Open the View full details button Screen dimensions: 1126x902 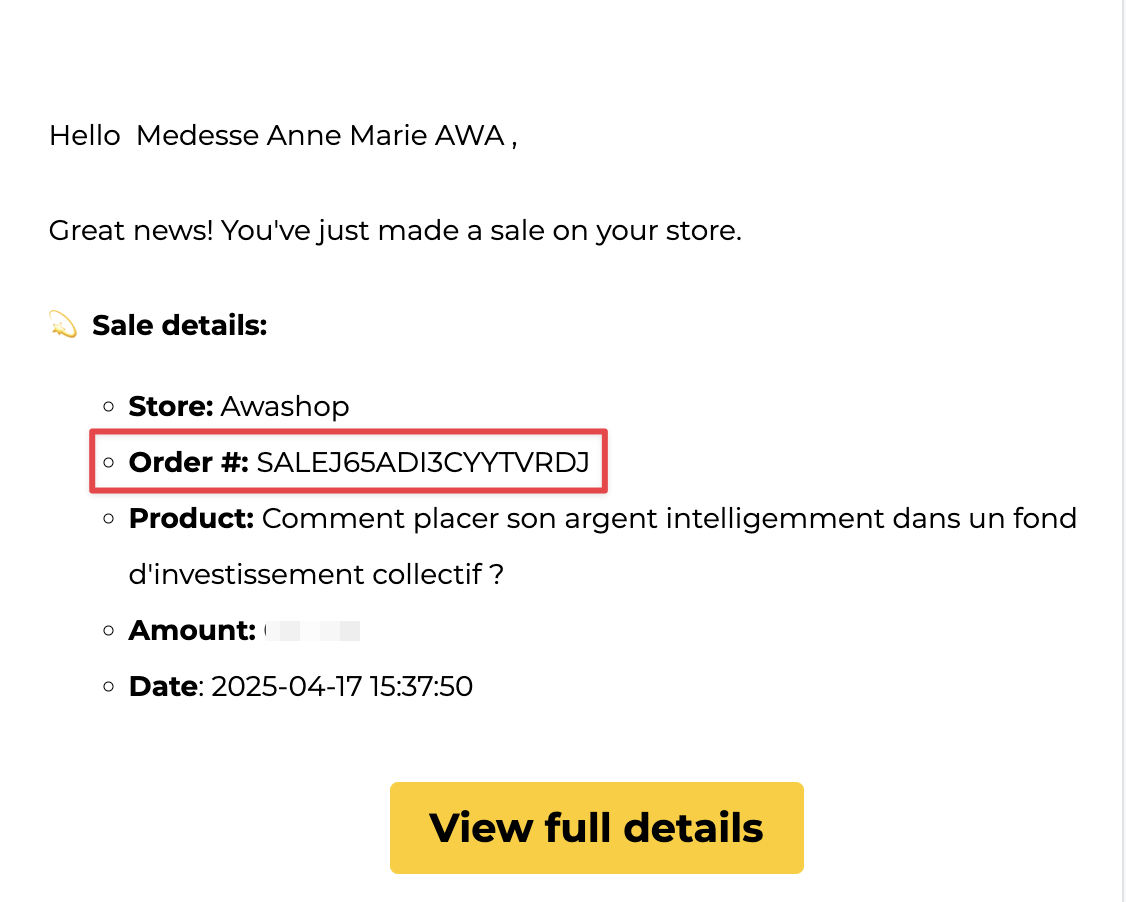(x=596, y=827)
